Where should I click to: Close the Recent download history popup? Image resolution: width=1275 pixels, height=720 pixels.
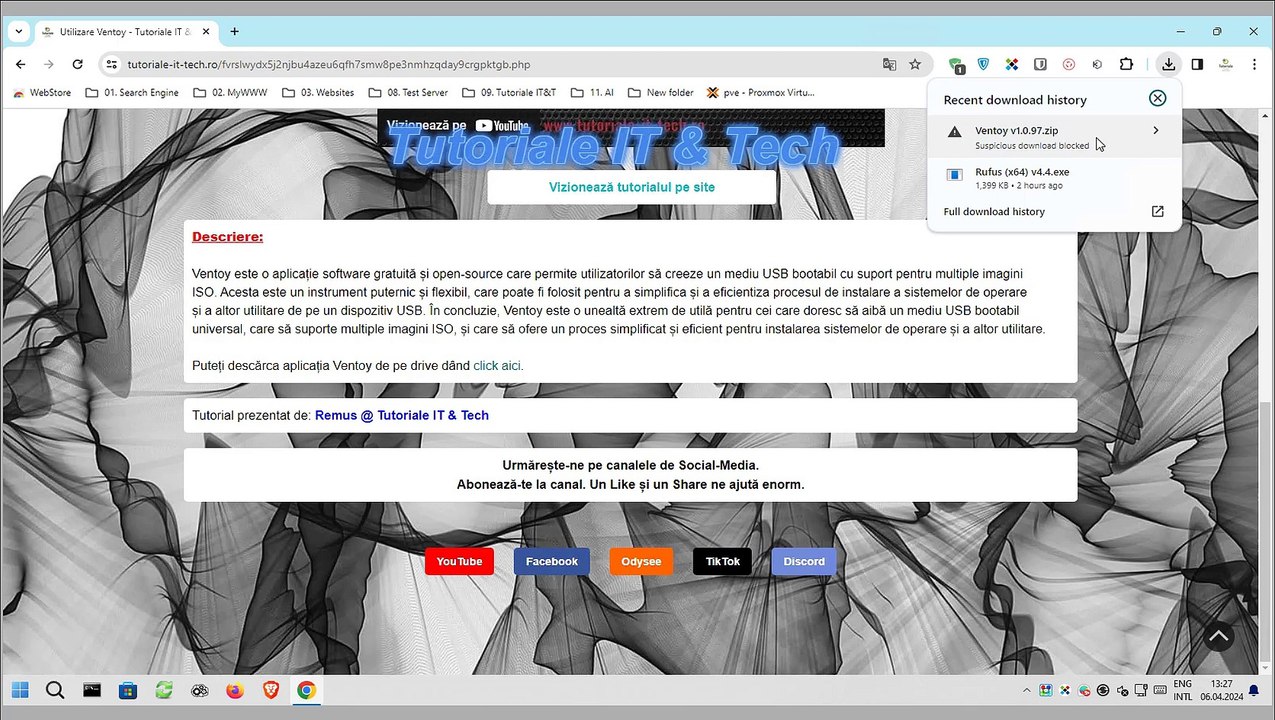tap(1157, 98)
